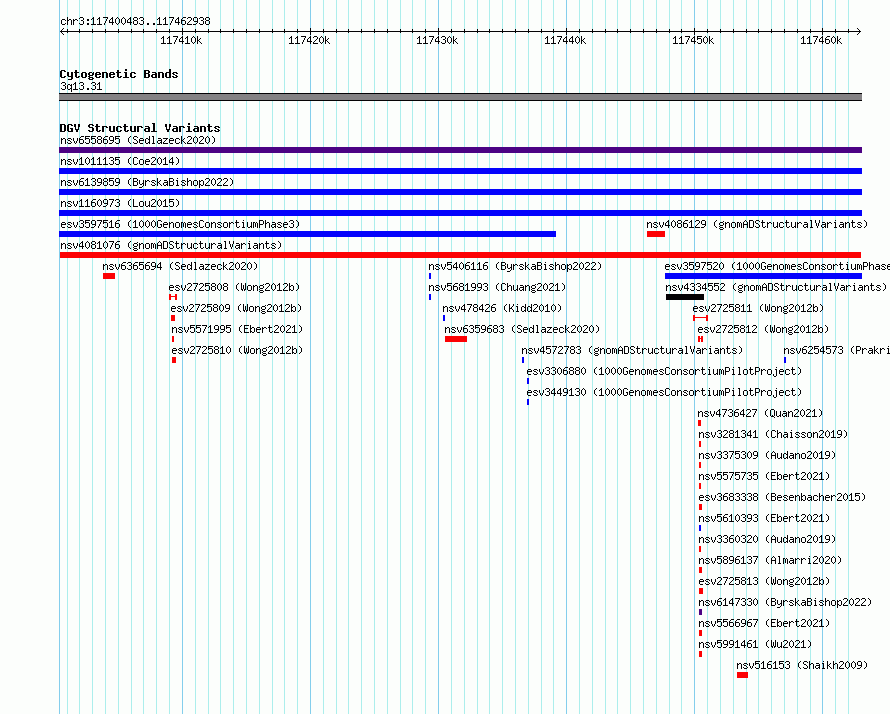Open esv2725812 (Wong2012b) label
The image size is (890, 714).
763,329
